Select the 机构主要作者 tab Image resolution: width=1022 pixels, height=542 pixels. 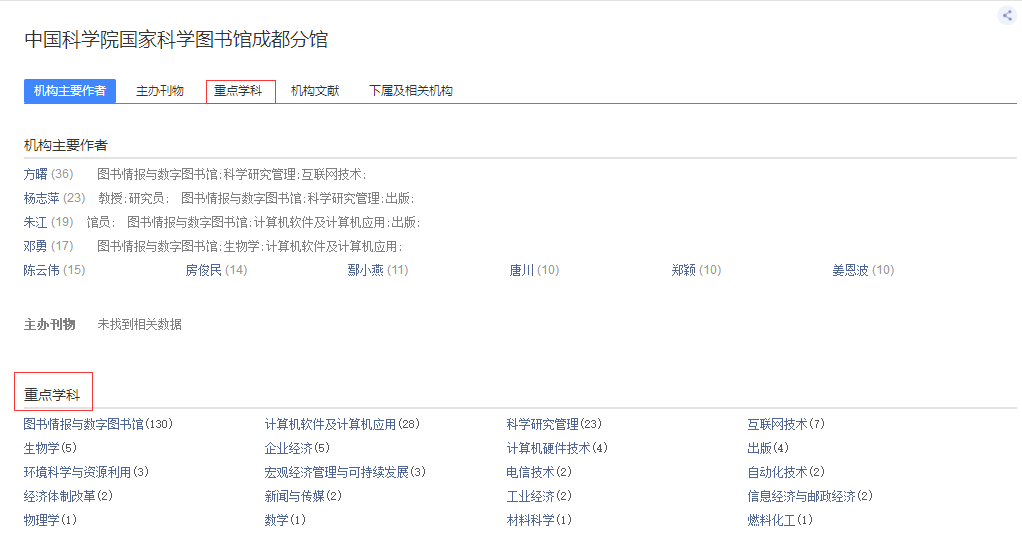(x=70, y=91)
